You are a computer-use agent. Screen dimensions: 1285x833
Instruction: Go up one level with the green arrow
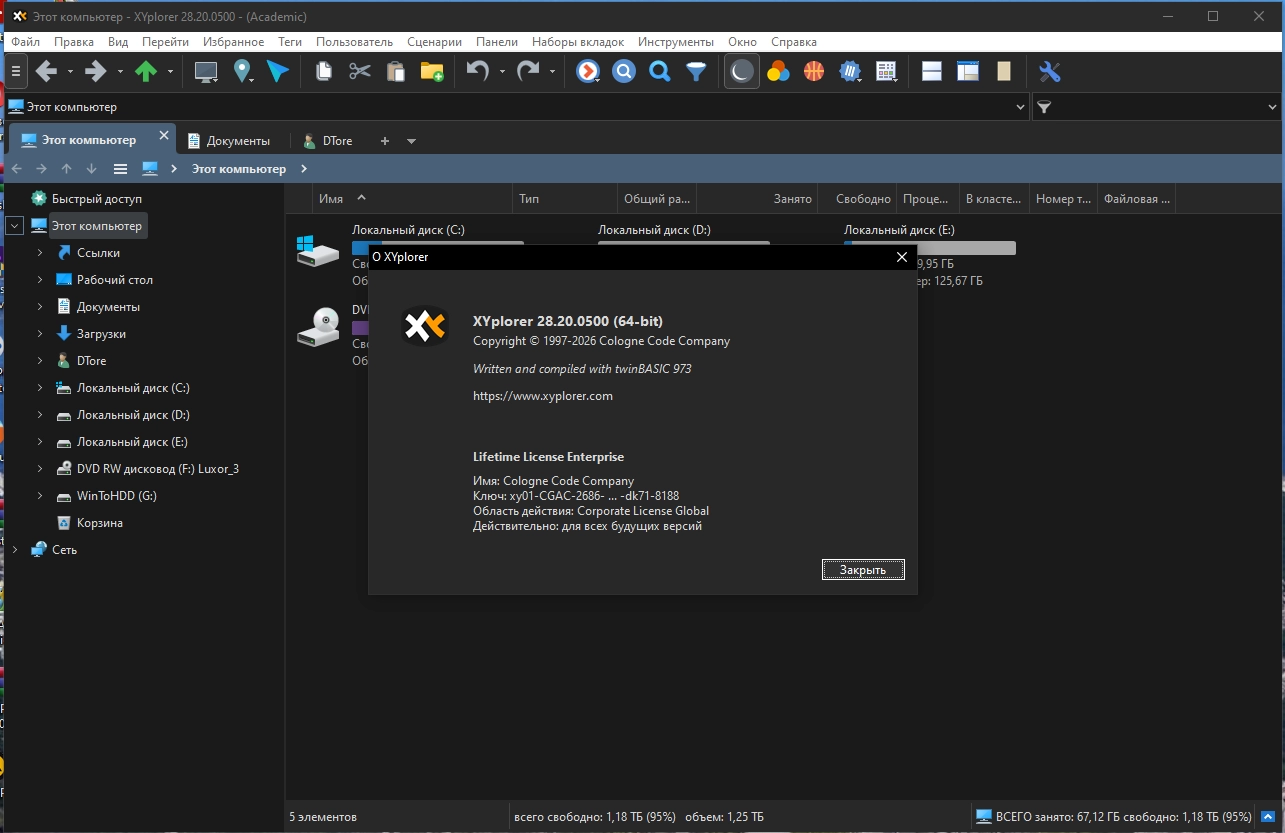click(146, 72)
